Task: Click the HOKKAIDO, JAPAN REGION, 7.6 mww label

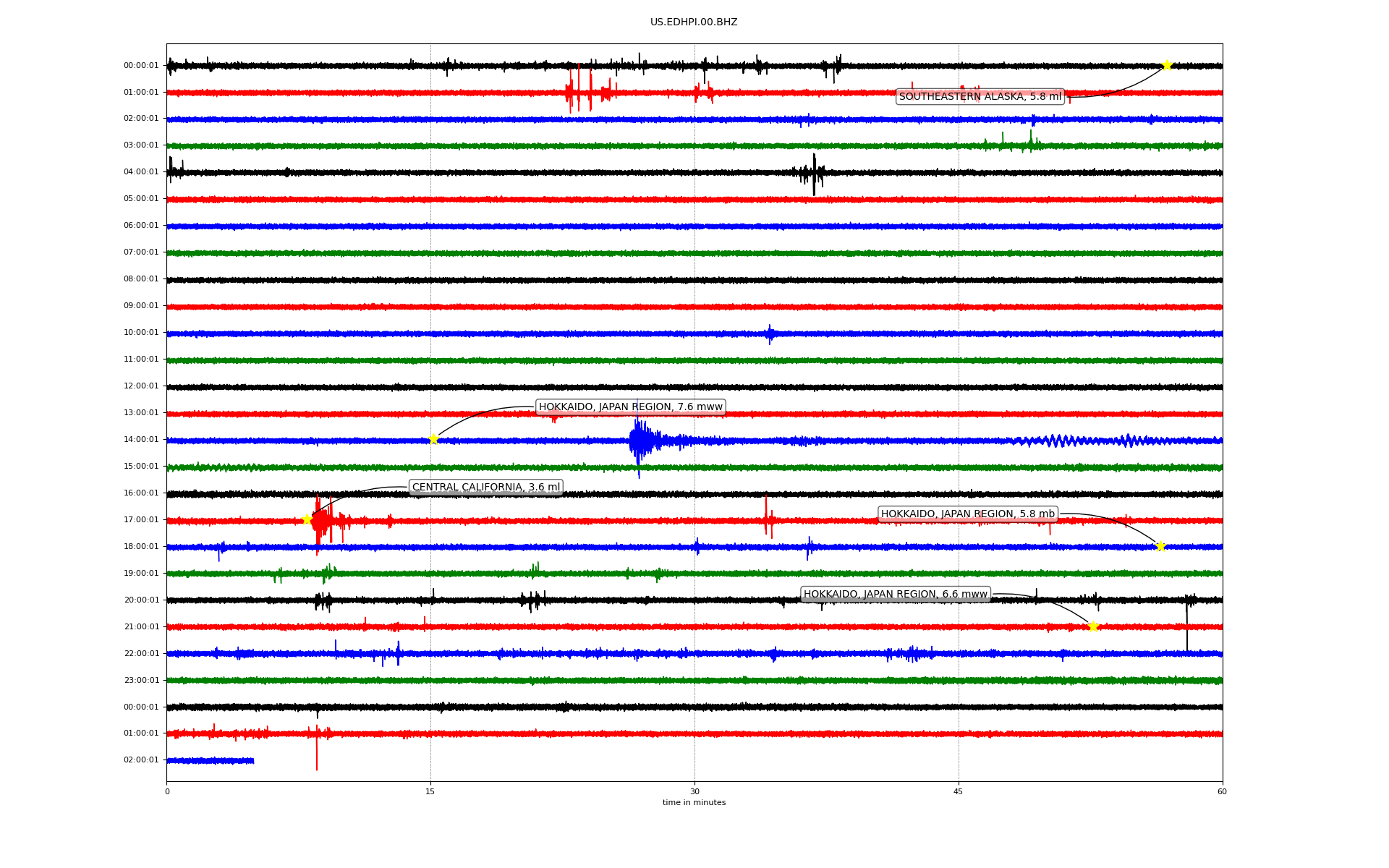Action: (x=630, y=407)
